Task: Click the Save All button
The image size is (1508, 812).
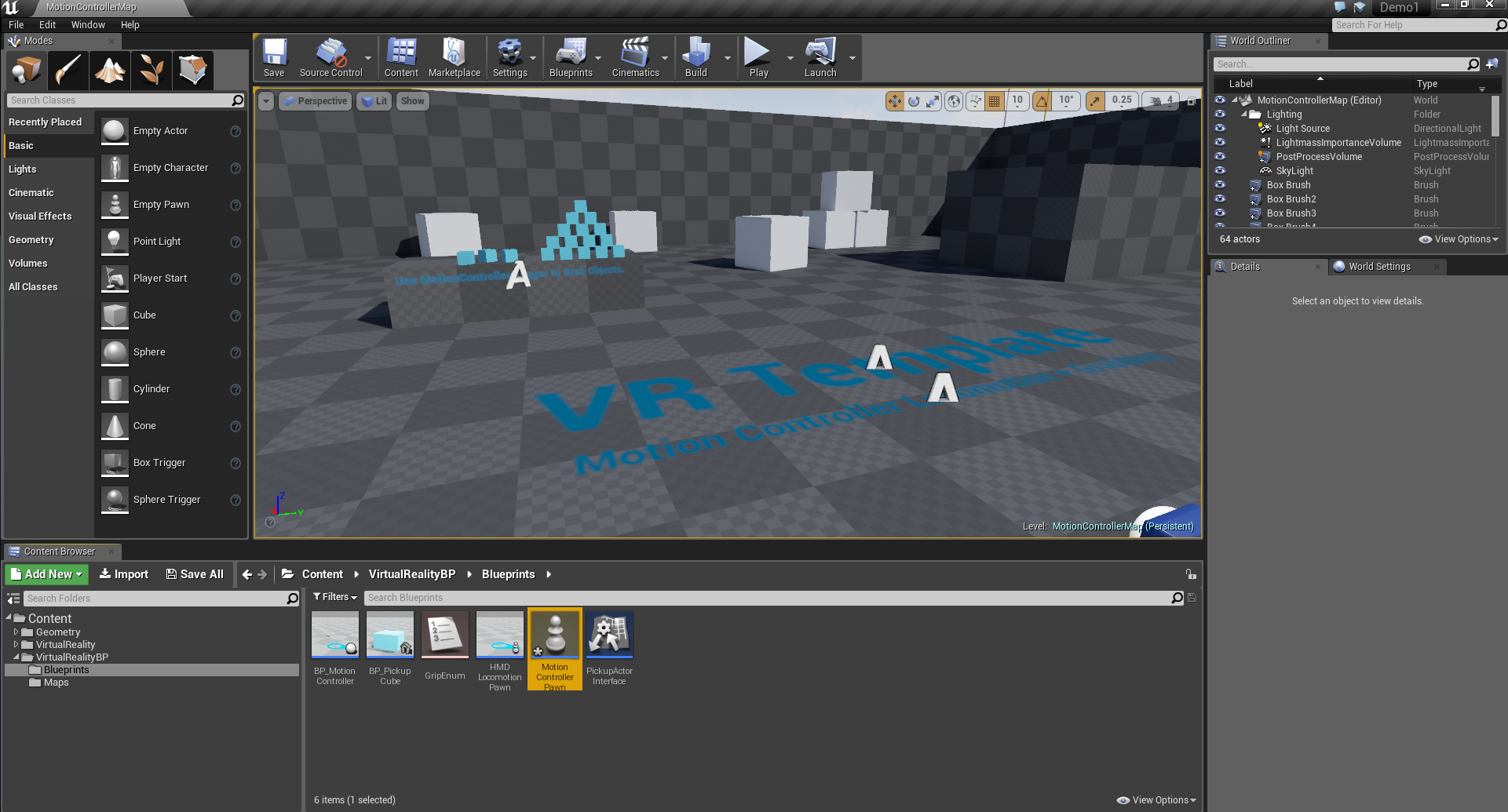Action: (x=195, y=573)
